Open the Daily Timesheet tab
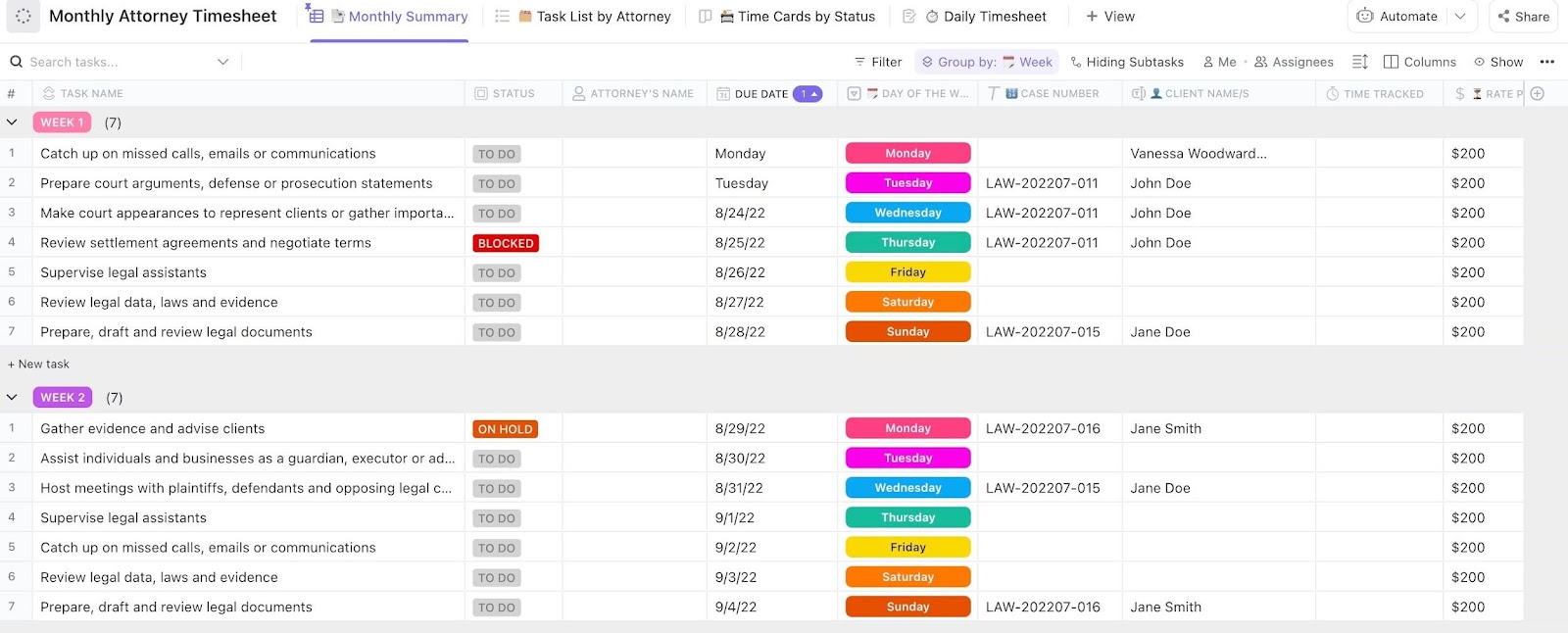This screenshot has height=633, width=1568. coord(985,17)
